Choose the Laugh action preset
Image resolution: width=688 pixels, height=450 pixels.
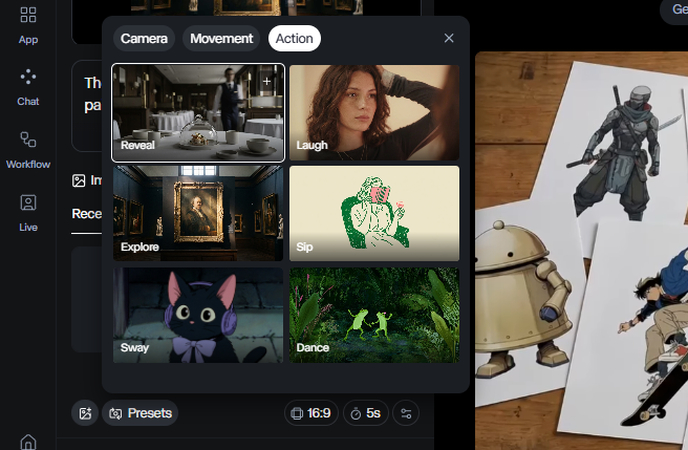[x=374, y=112]
